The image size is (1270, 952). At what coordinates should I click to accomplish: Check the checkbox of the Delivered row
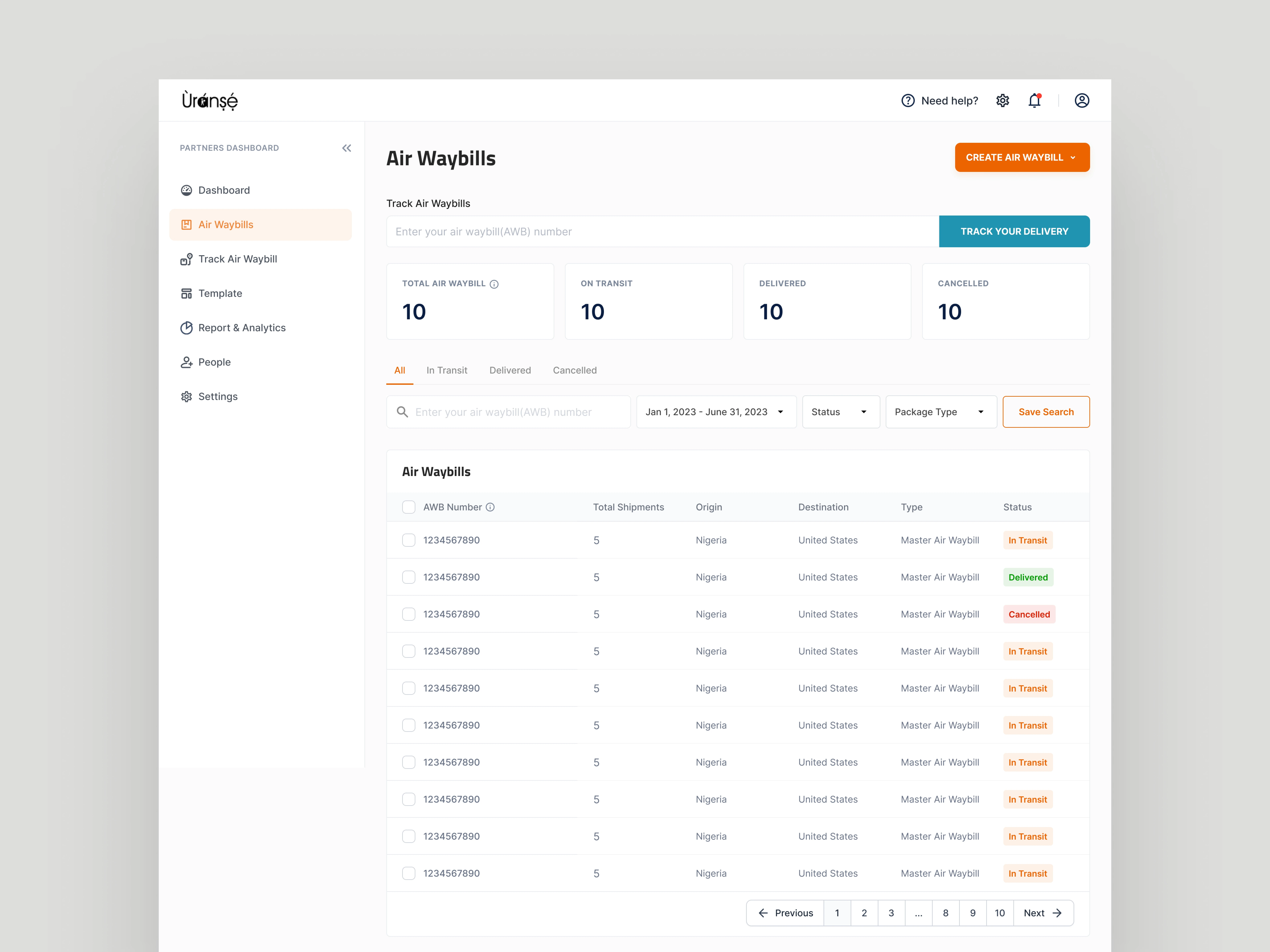(x=409, y=577)
